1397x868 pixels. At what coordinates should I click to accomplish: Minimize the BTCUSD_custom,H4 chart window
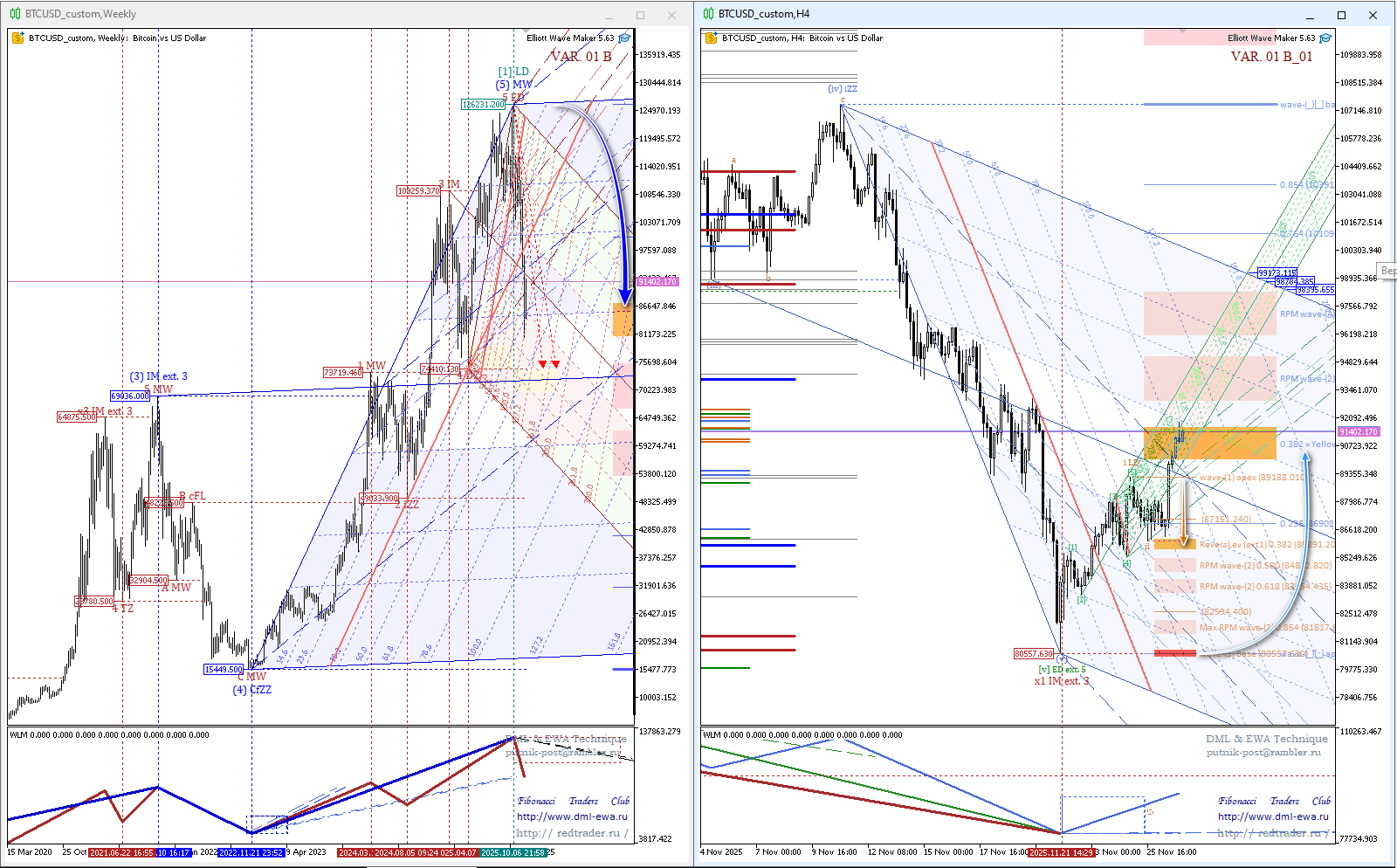point(1311,15)
